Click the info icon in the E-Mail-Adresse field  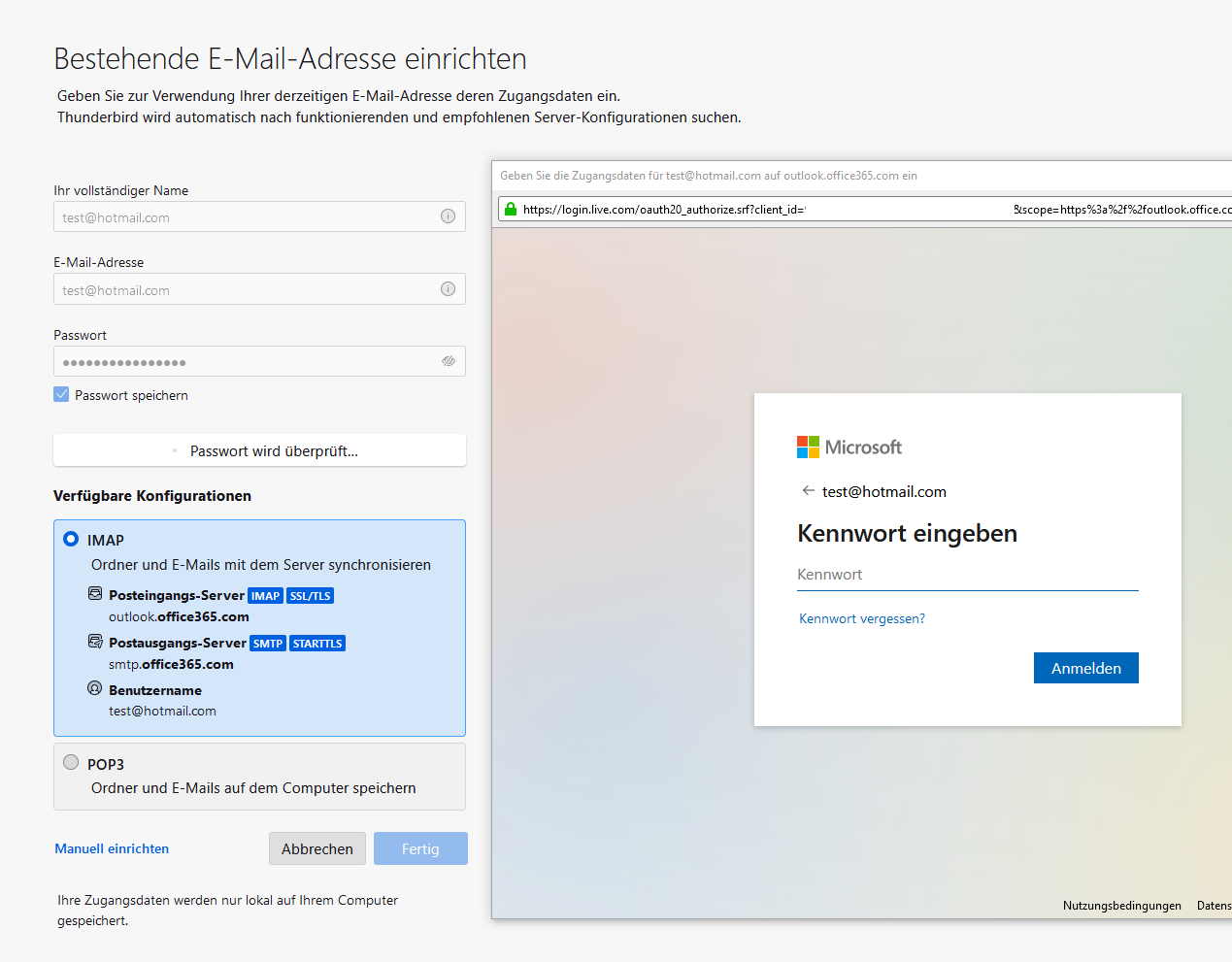(448, 288)
